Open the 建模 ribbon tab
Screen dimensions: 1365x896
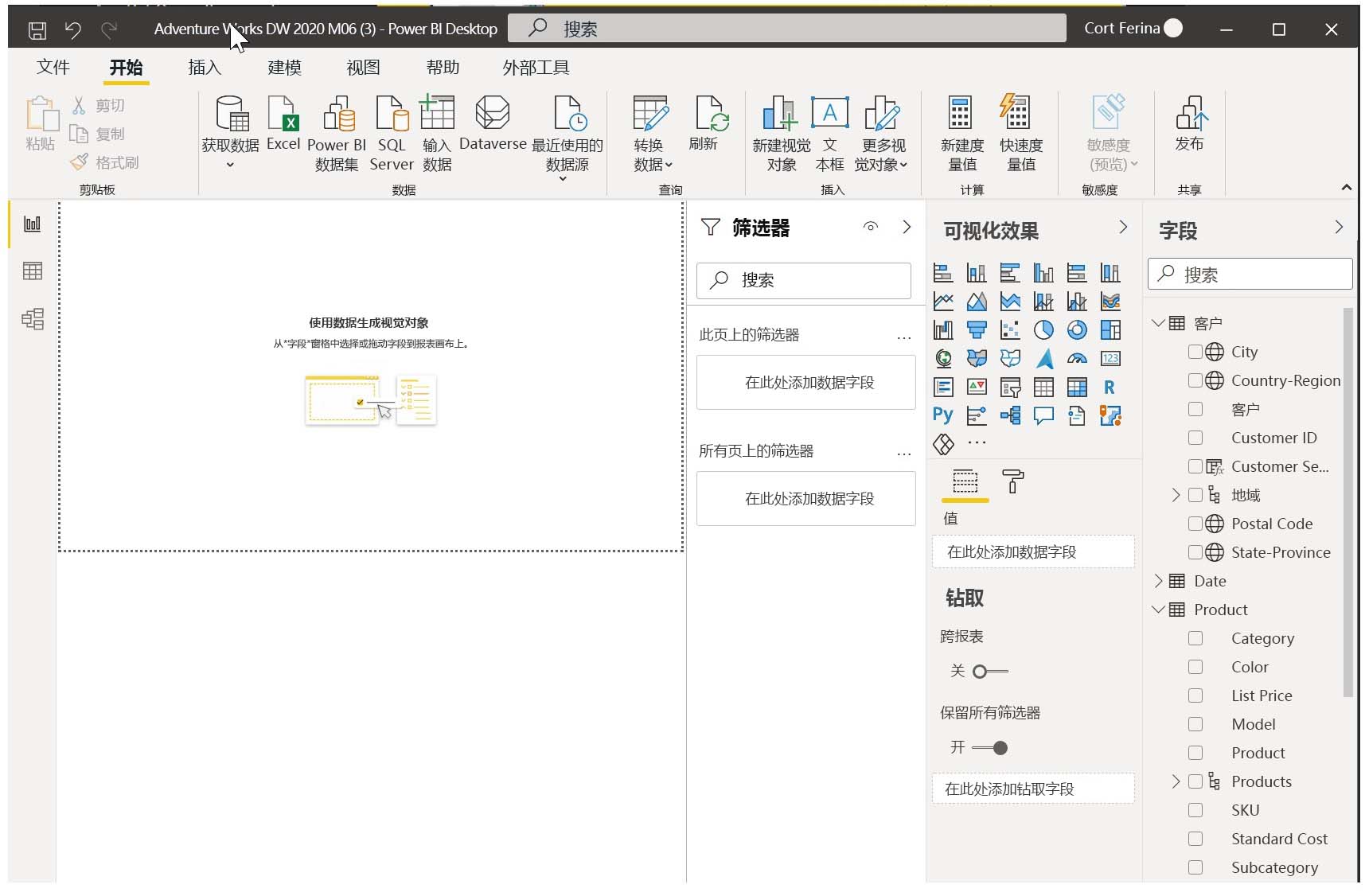tap(284, 67)
